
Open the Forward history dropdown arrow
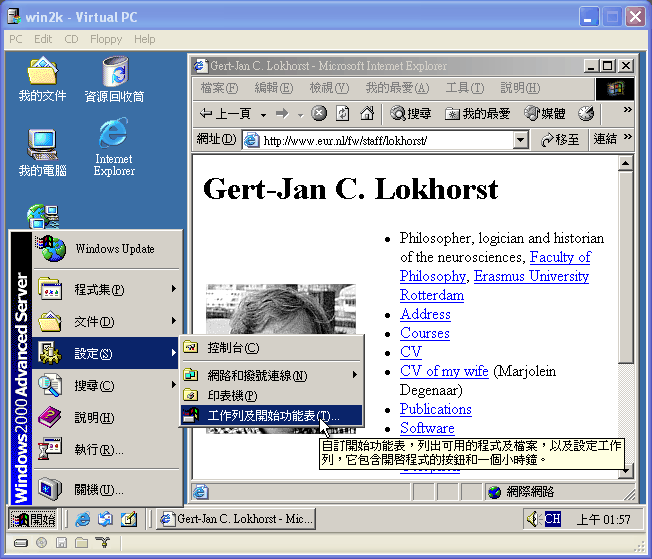click(300, 114)
